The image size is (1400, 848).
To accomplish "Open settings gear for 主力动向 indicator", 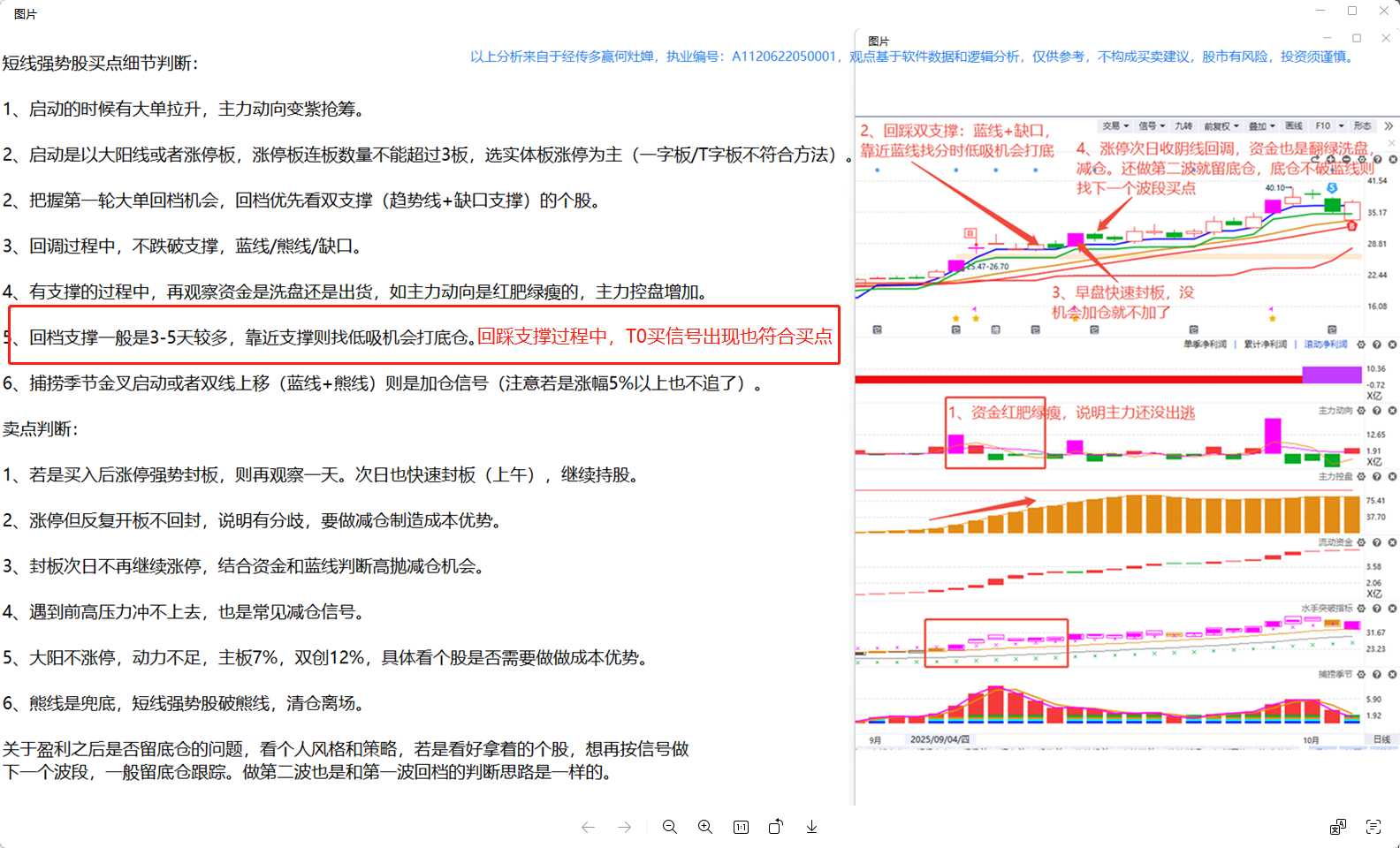I will click(1361, 411).
